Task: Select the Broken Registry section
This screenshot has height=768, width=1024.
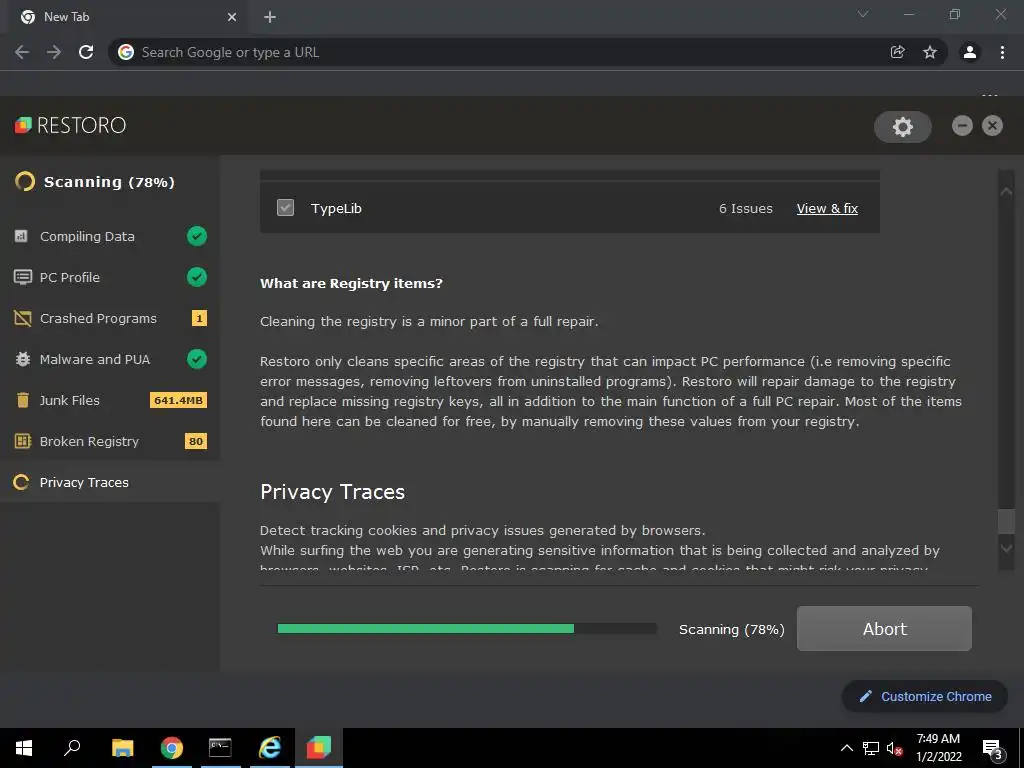Action: tap(110, 441)
